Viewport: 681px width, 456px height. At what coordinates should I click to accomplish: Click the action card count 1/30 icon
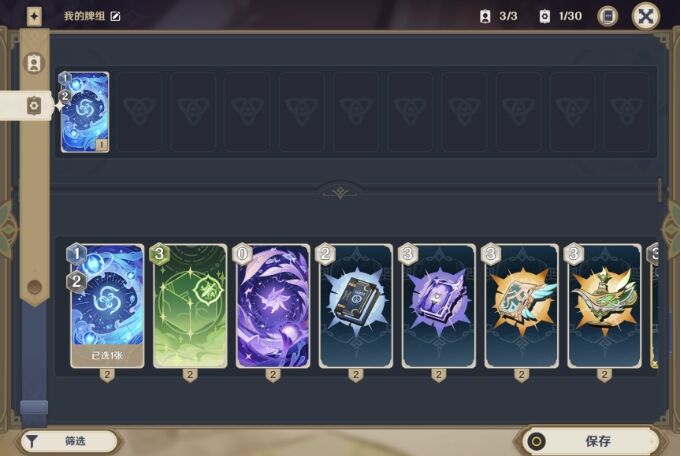point(545,17)
